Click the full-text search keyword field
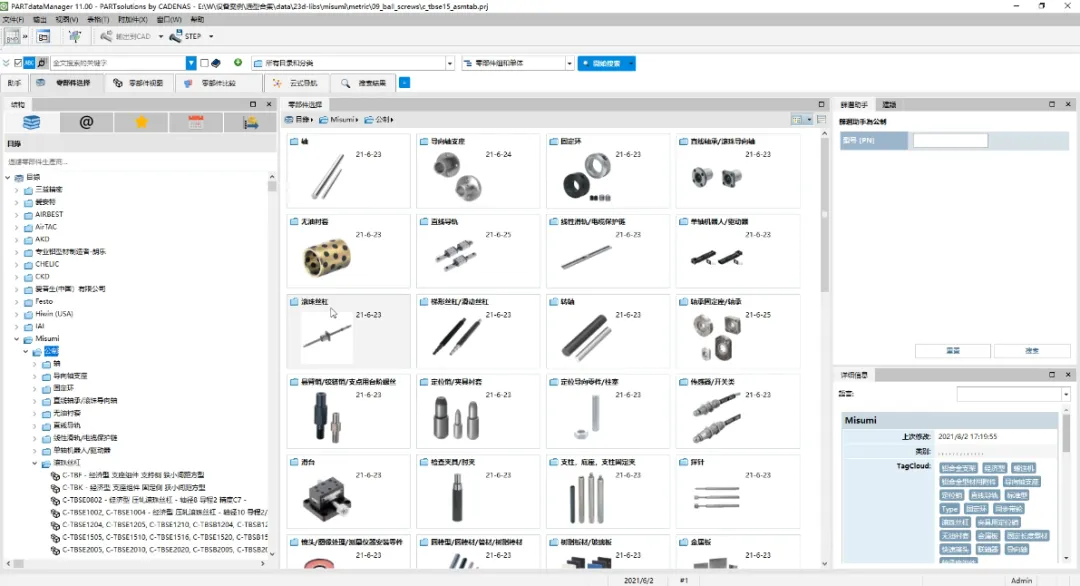 pyautogui.click(x=118, y=63)
